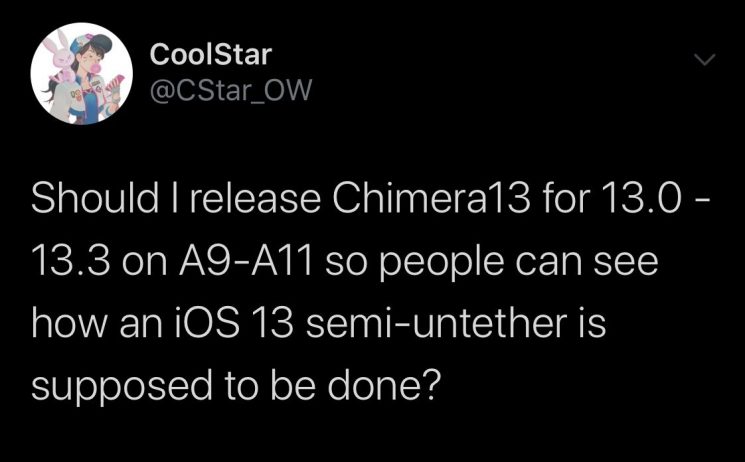Viewport: 745px width, 462px height.
Task: Open the CoolStar display name
Action: point(210,54)
